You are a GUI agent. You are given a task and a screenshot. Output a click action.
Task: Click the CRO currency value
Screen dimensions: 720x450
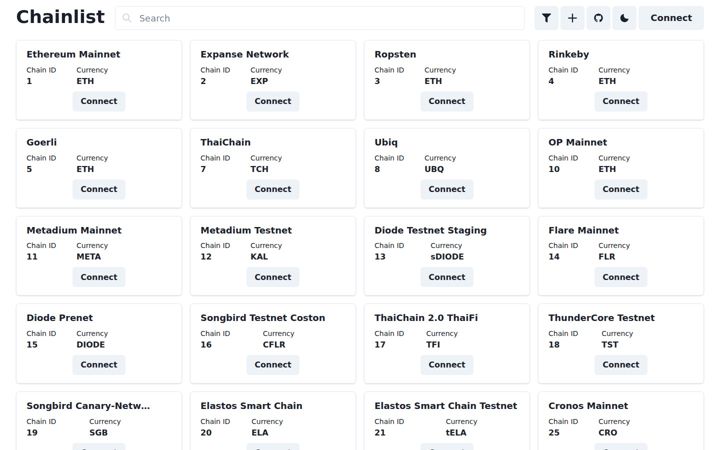pyautogui.click(x=608, y=433)
